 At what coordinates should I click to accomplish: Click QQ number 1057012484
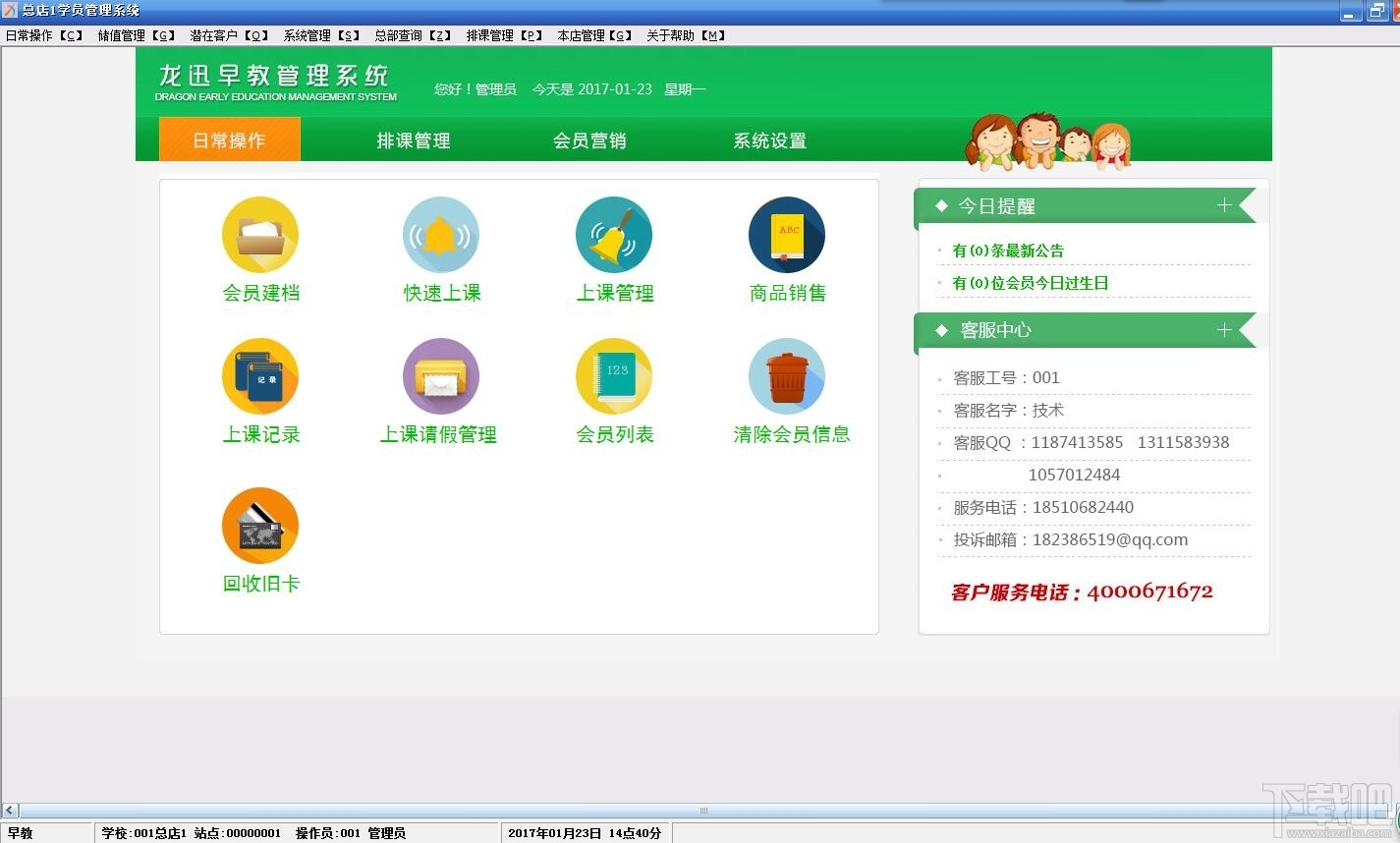point(1074,475)
